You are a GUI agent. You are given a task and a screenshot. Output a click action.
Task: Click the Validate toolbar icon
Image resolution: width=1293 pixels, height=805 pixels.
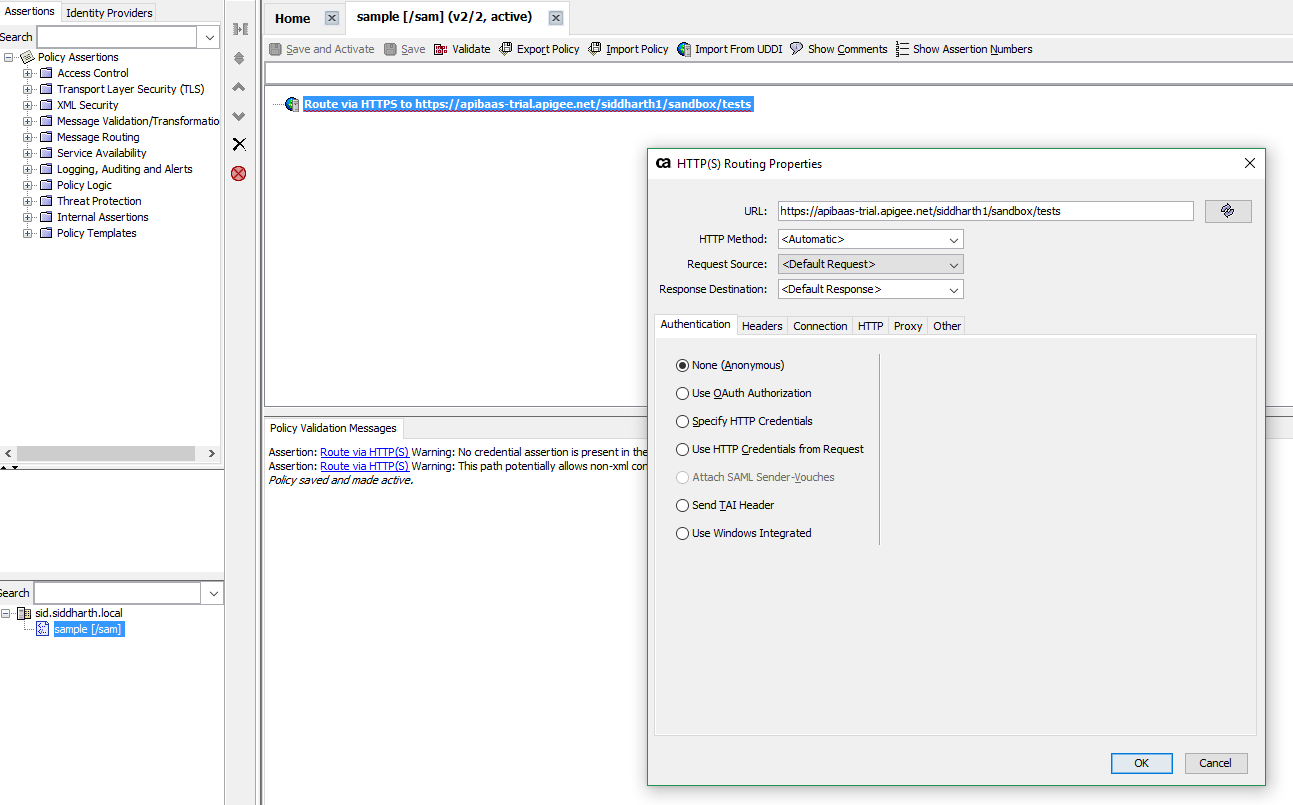point(441,49)
